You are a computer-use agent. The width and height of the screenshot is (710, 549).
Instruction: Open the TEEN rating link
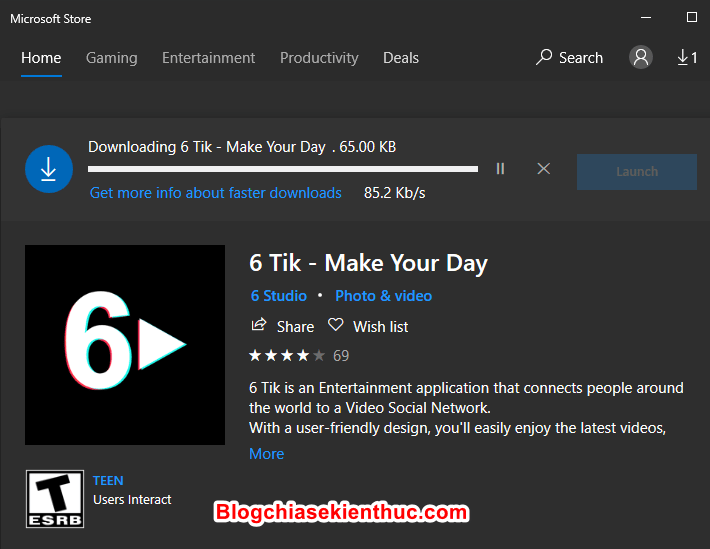click(x=108, y=481)
